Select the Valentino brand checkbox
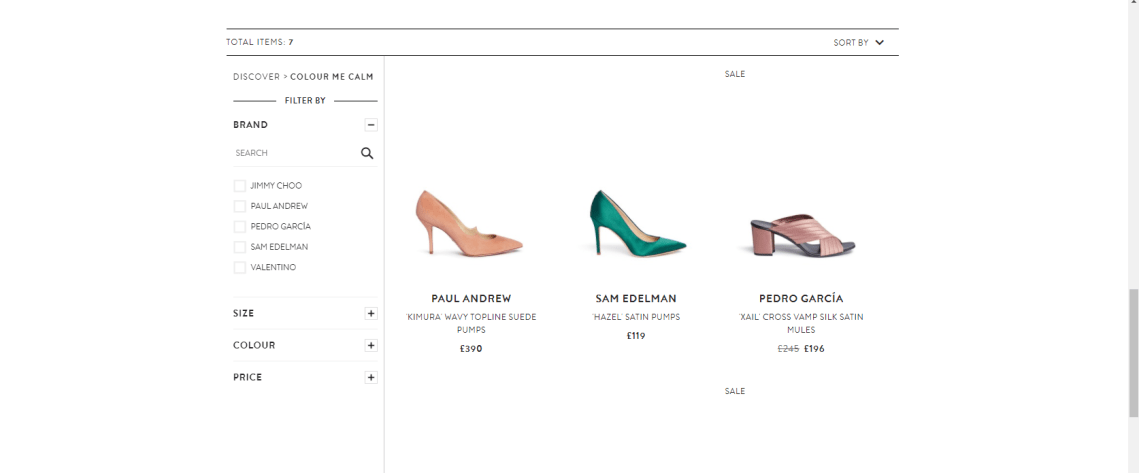 click(240, 267)
